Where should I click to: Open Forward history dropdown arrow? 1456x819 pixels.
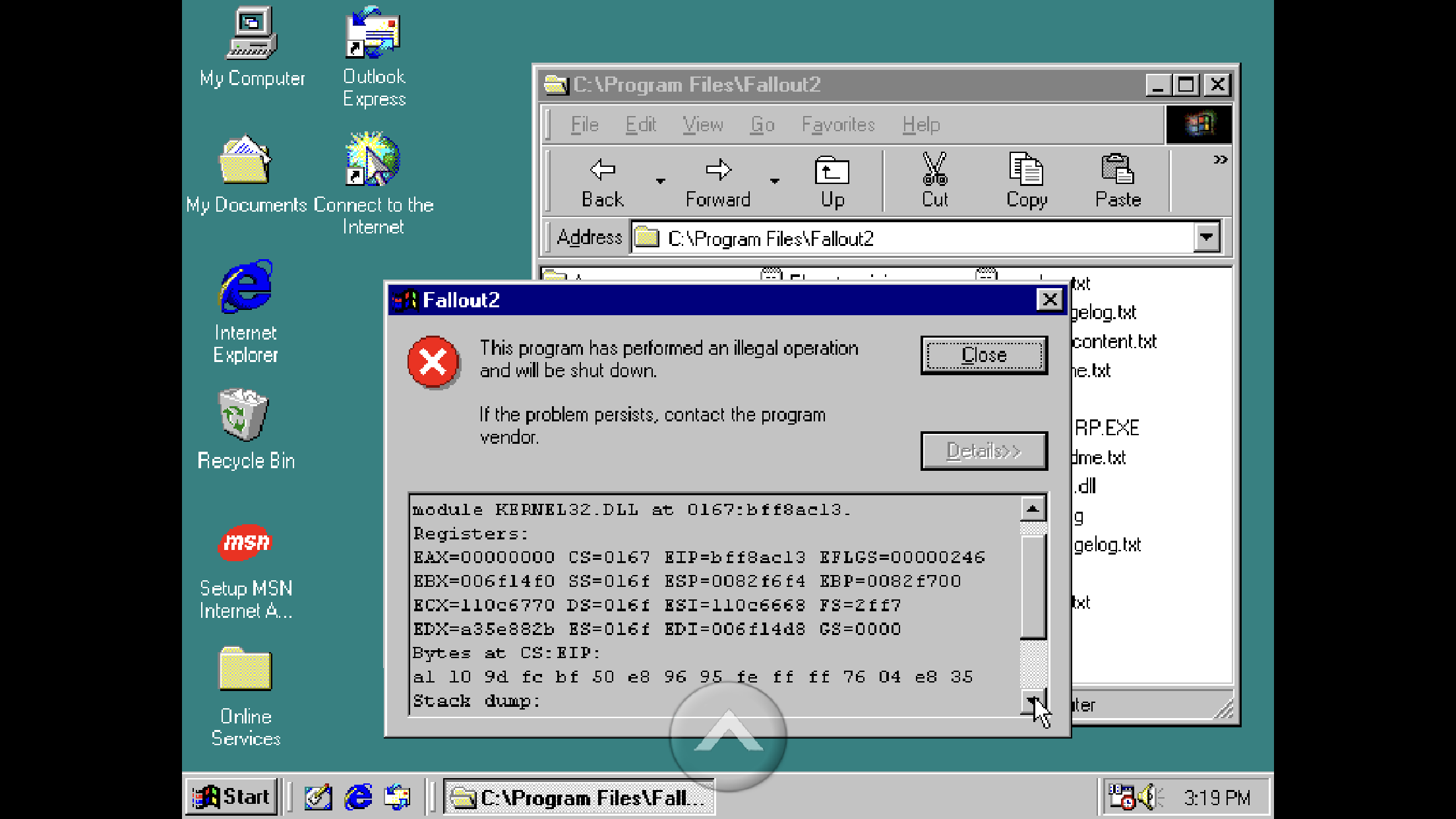[x=775, y=181]
